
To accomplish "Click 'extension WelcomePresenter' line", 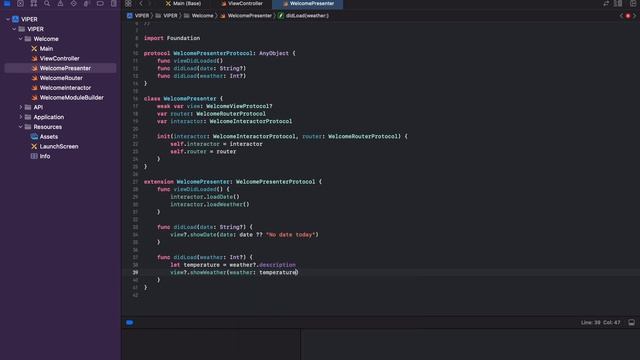I will click(233, 182).
